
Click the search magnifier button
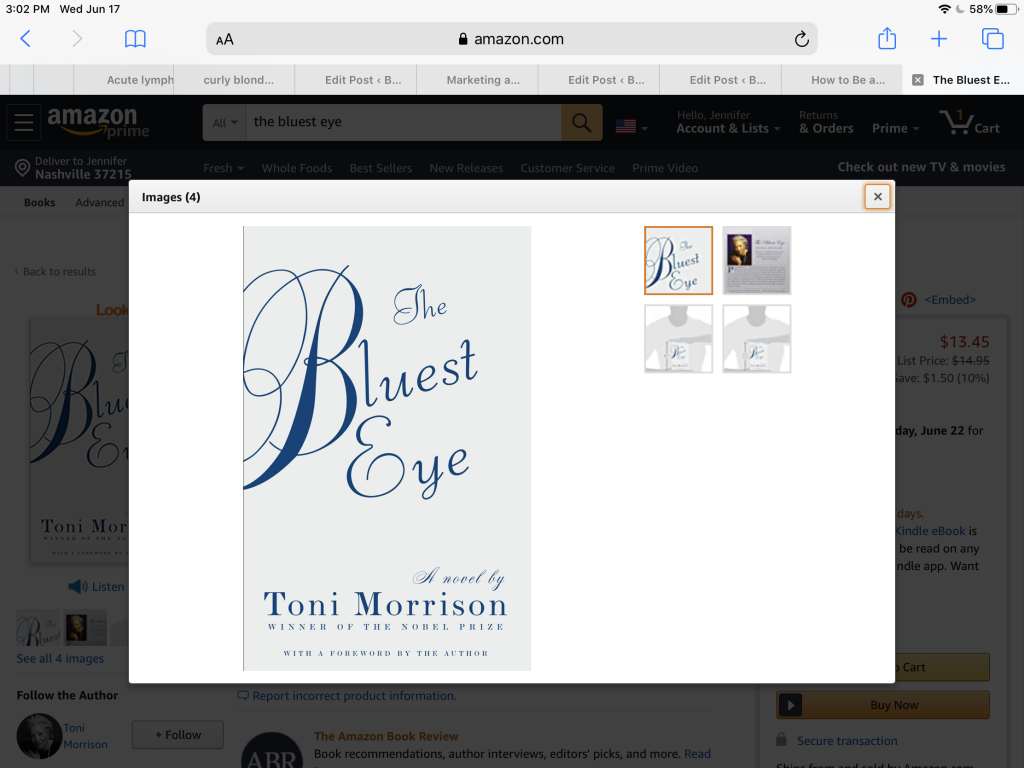pos(581,122)
